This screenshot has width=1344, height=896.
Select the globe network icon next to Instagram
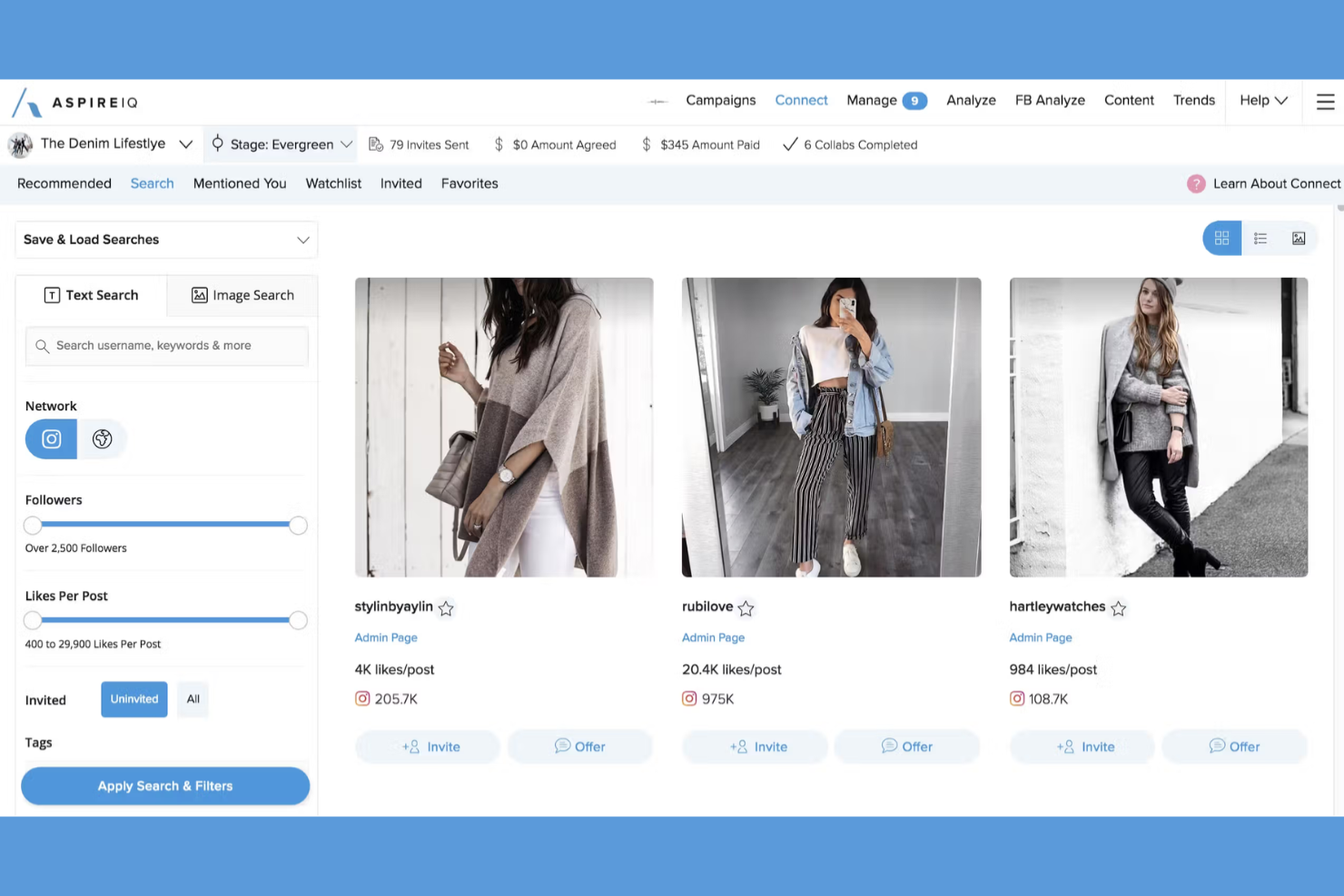102,438
